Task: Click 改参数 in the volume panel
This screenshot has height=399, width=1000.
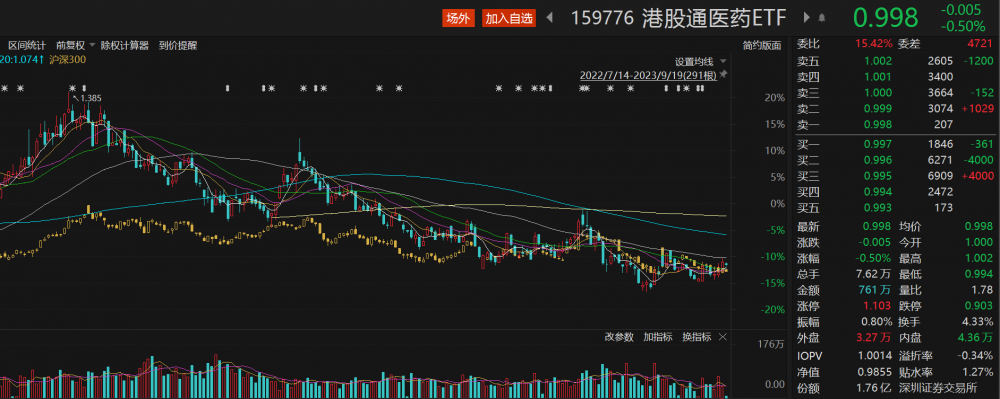Action: pos(619,337)
